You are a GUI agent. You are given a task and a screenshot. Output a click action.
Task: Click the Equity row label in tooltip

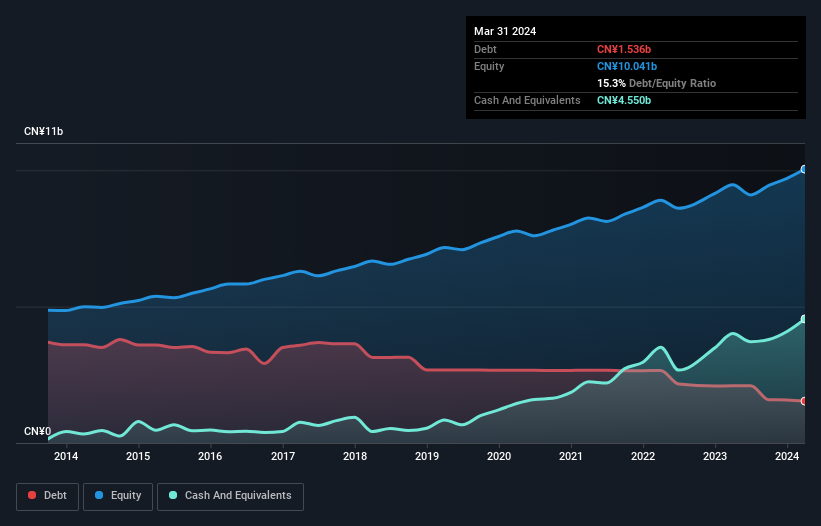(x=489, y=66)
